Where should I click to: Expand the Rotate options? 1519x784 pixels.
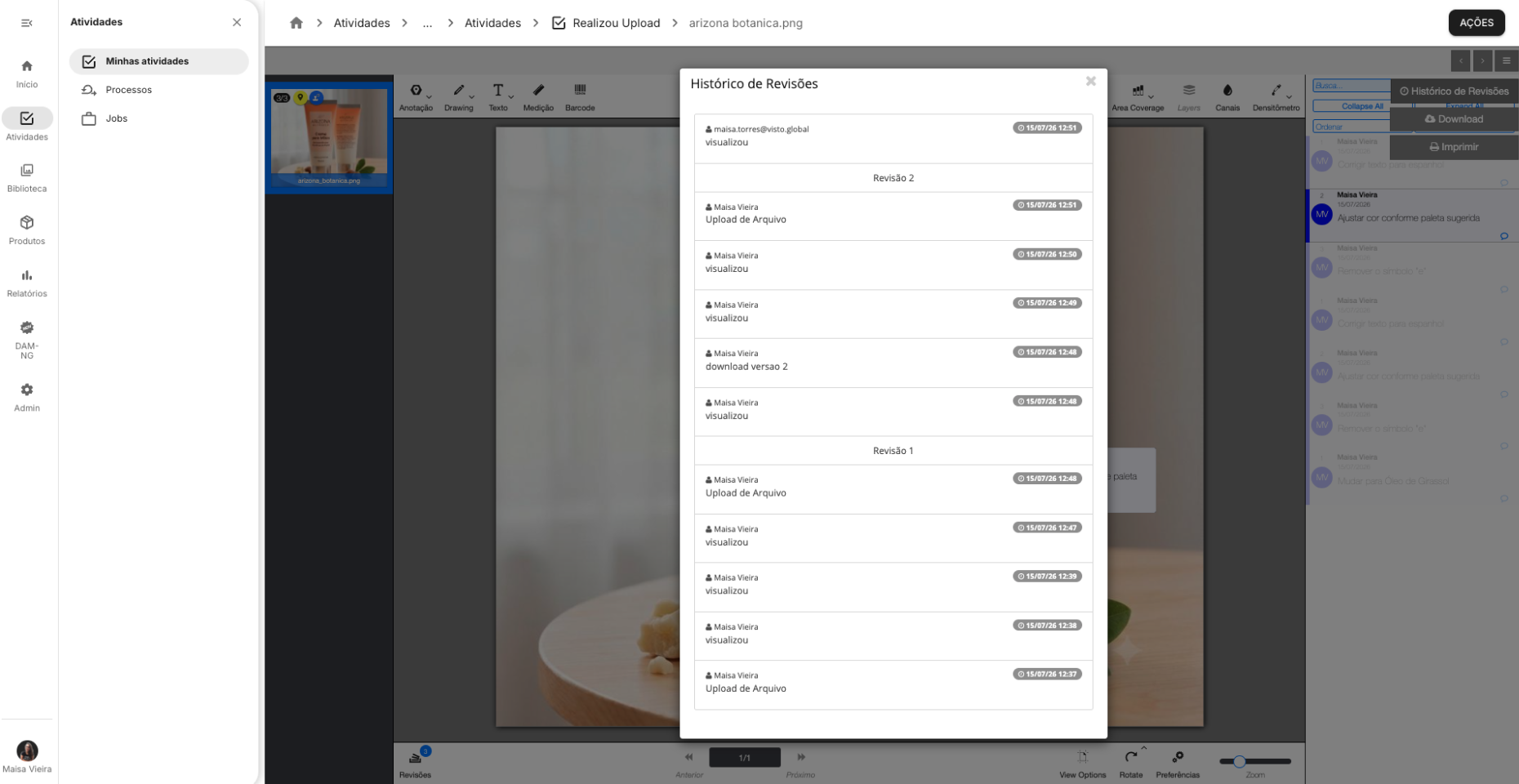click(x=1143, y=747)
